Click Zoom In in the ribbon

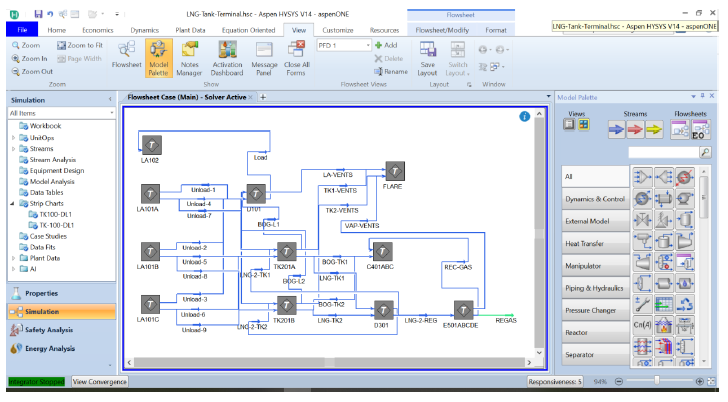[x=30, y=58]
